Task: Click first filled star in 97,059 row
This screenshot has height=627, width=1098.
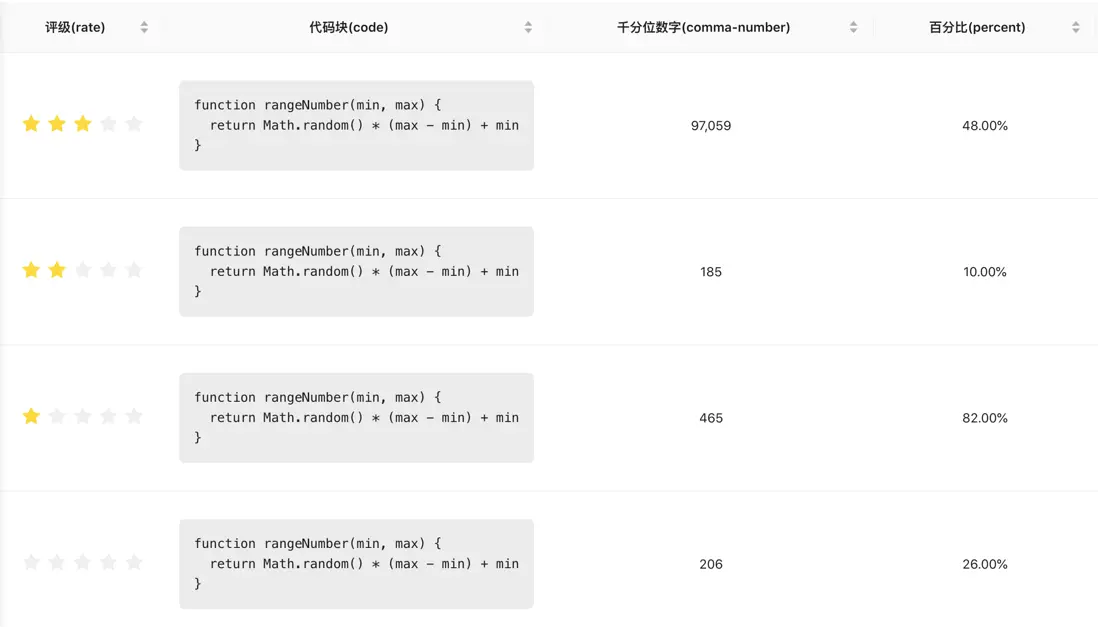Action: 31,124
